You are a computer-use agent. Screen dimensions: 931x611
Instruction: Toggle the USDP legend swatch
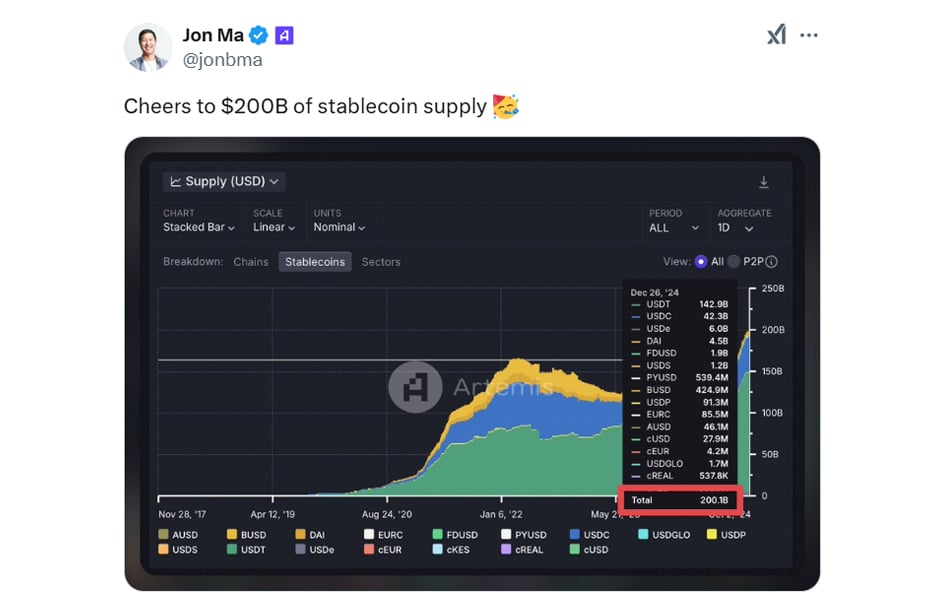tap(712, 534)
